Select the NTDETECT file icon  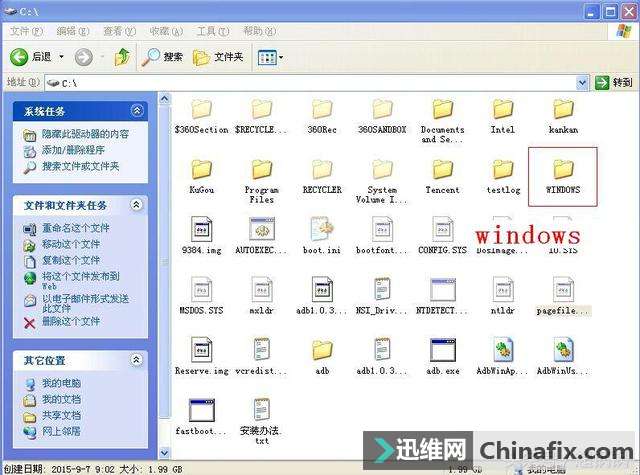pyautogui.click(x=443, y=289)
